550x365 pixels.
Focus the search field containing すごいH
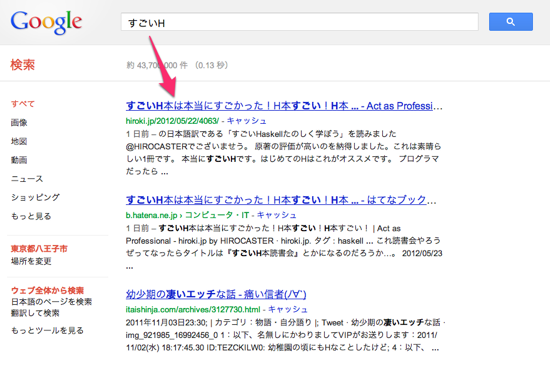tap(300, 22)
